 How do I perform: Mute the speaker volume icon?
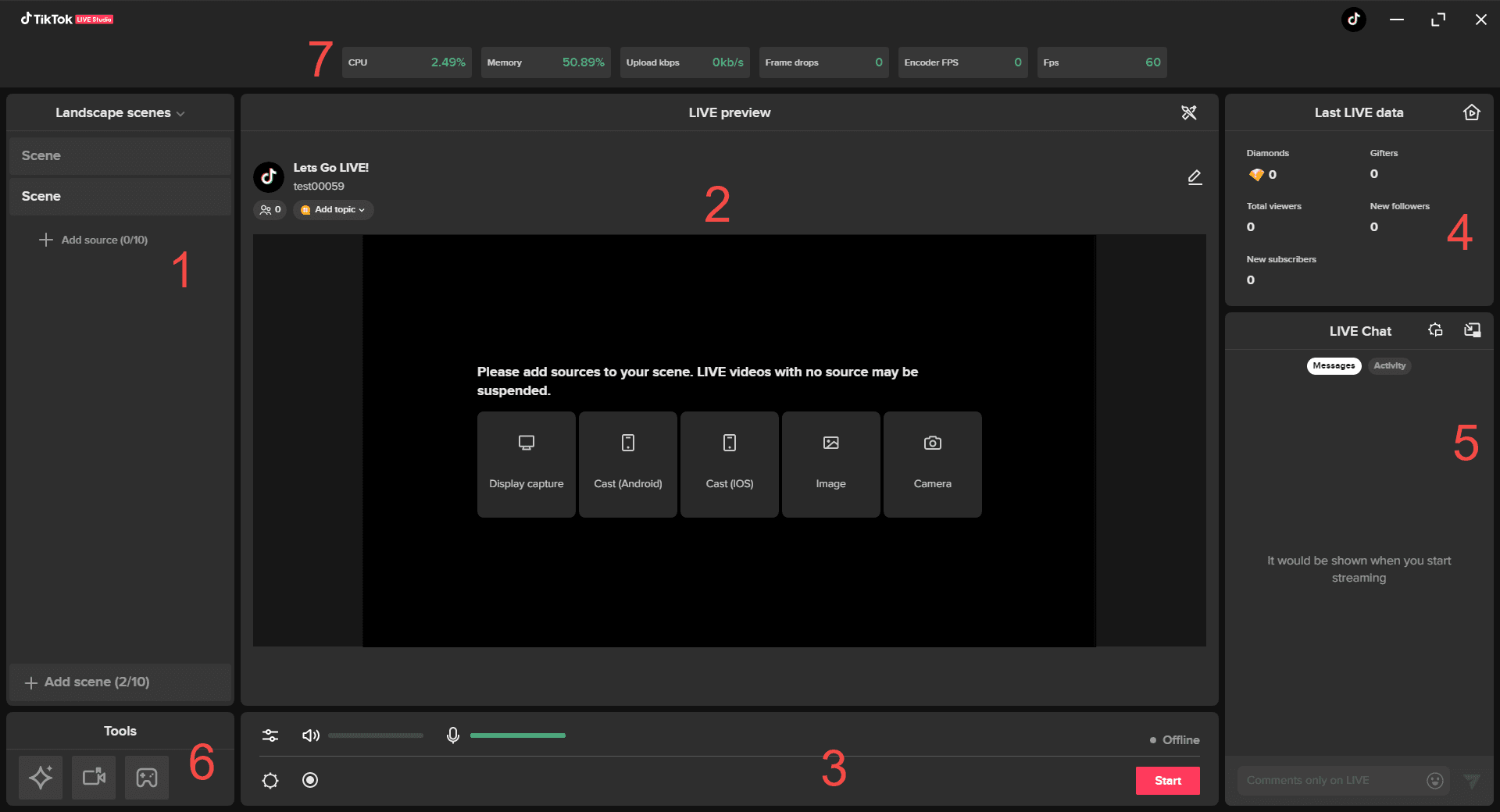[x=310, y=735]
